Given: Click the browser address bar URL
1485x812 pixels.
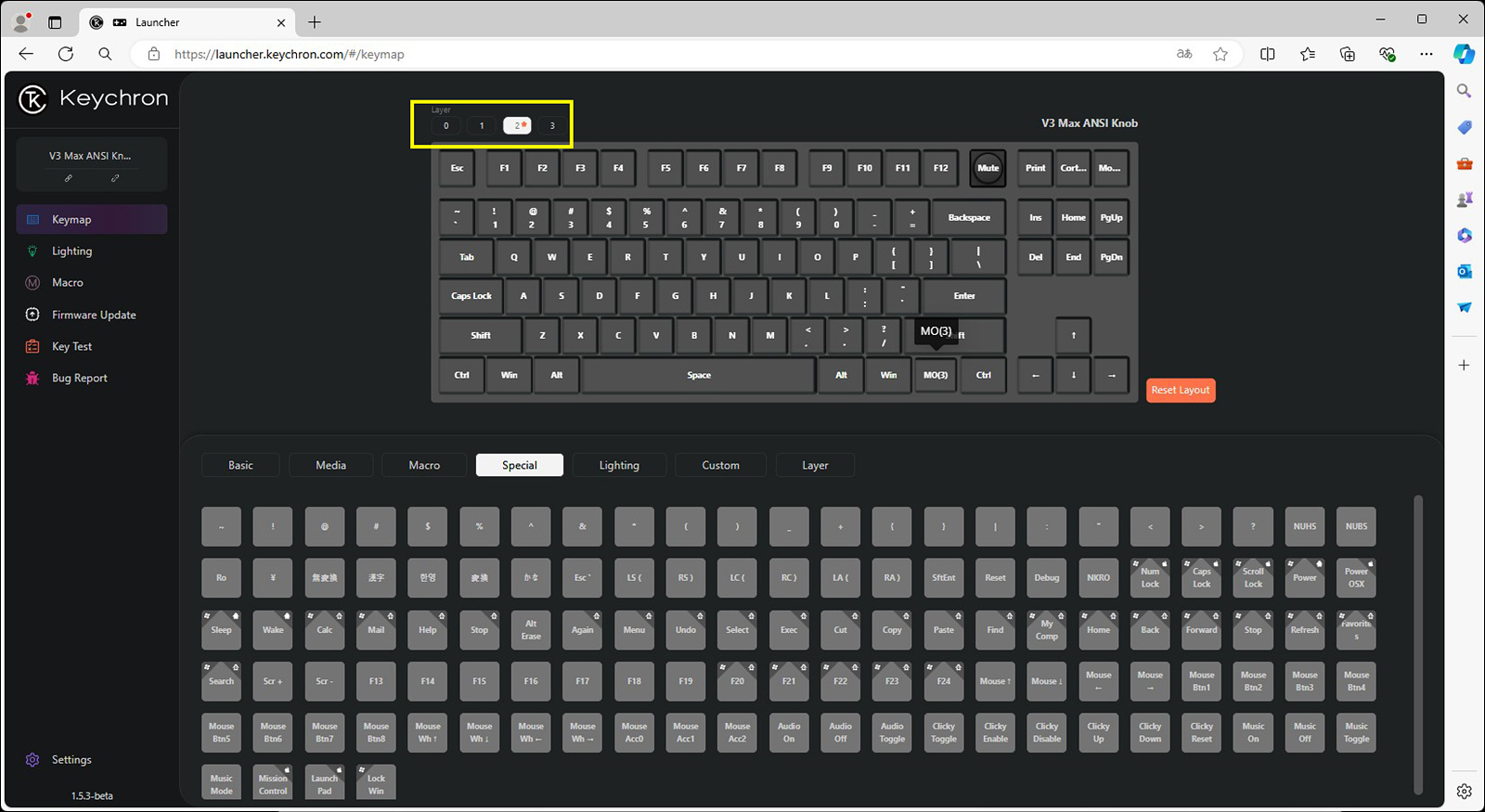Looking at the screenshot, I should point(289,54).
